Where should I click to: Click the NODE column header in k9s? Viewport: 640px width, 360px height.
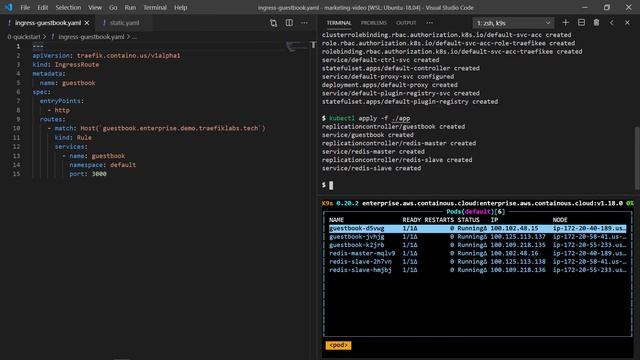pos(560,220)
